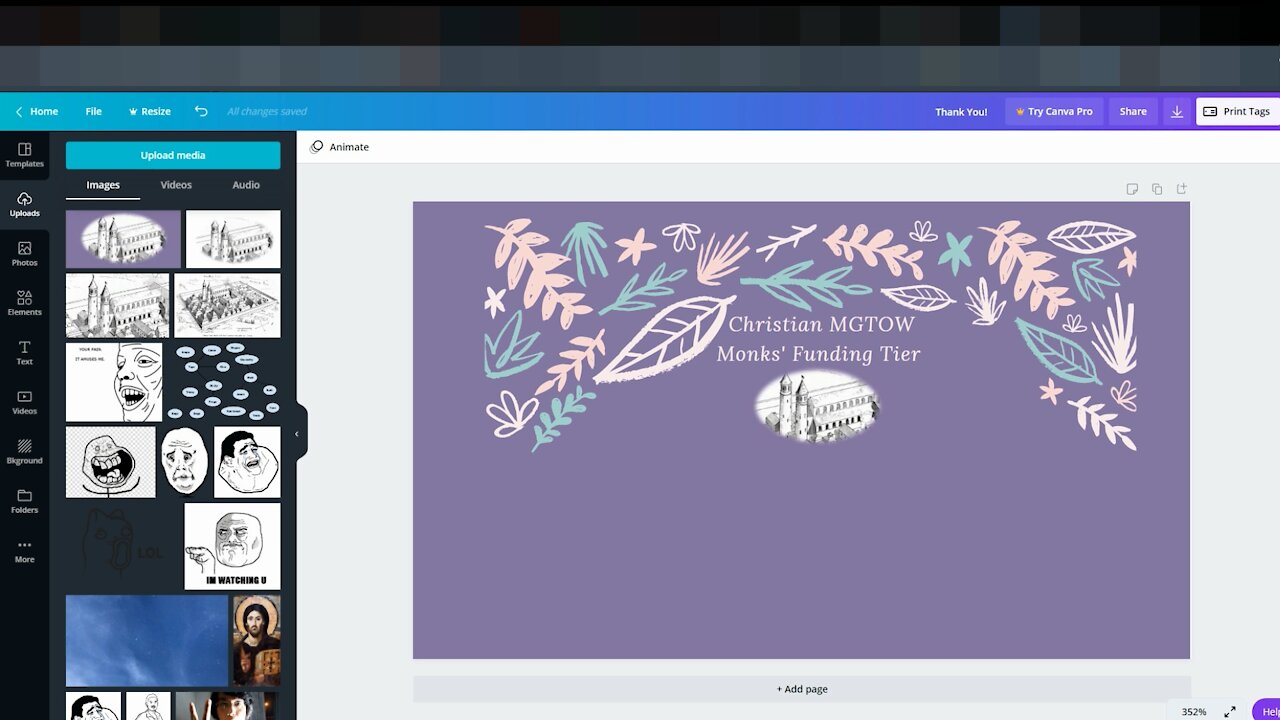
Task: Open the Elements panel
Action: (24, 303)
